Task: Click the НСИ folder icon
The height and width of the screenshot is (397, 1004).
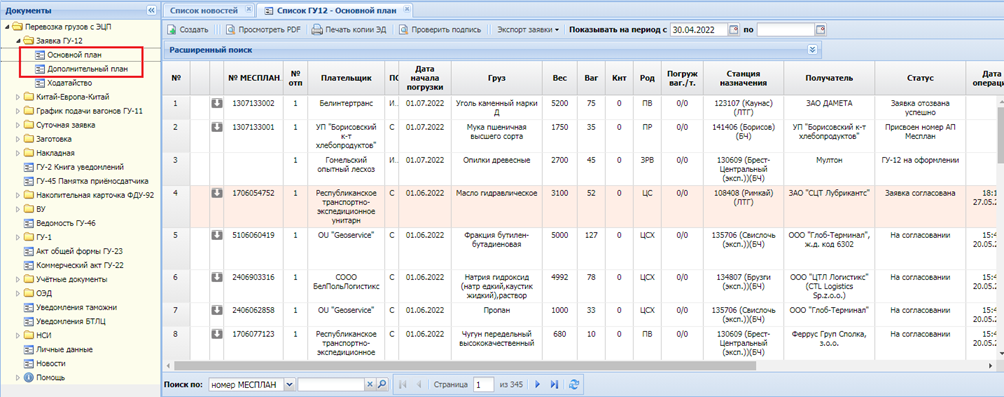Action: 28,335
